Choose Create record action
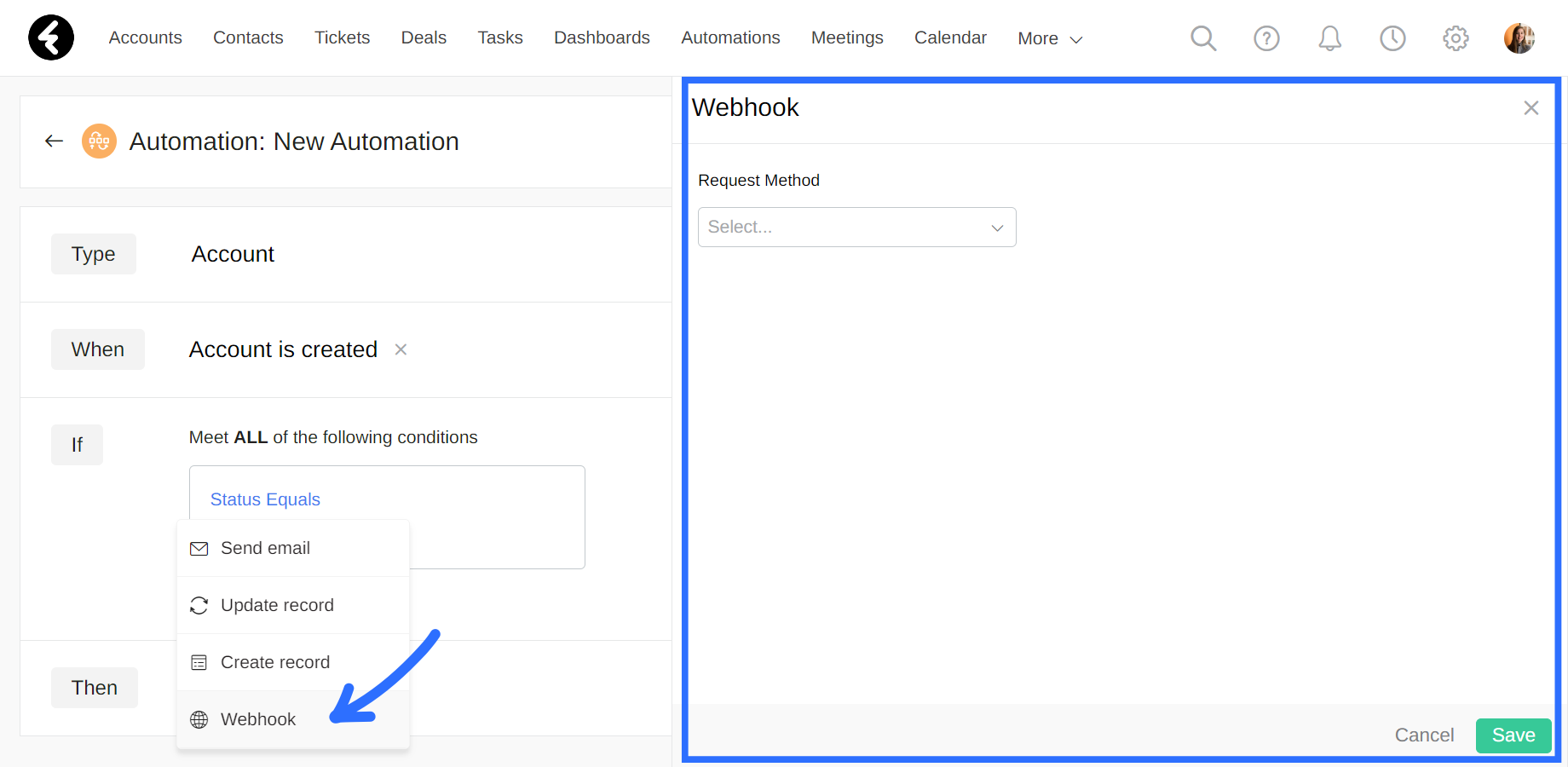The image size is (1568, 767). point(293,663)
